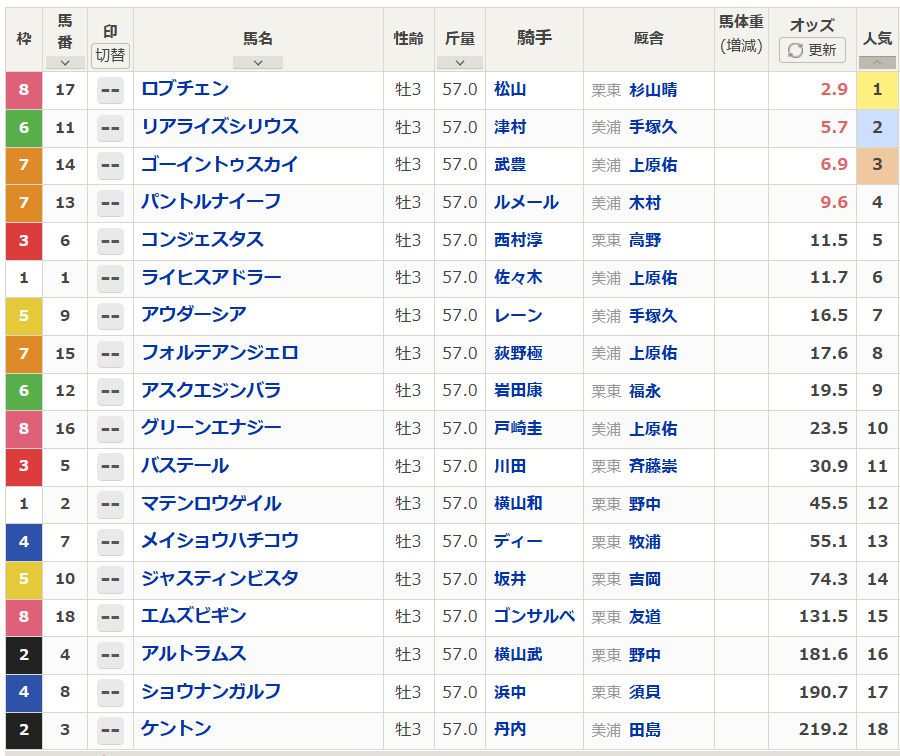The height and width of the screenshot is (756, 900).
Task: Open trainer page for 木村
Action: 645,203
